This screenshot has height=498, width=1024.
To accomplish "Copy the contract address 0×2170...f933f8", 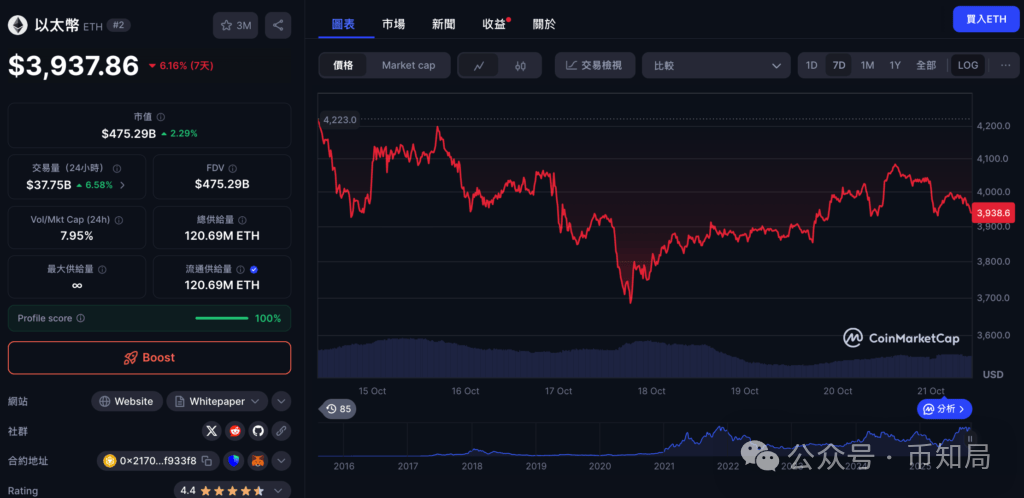I will pos(206,461).
